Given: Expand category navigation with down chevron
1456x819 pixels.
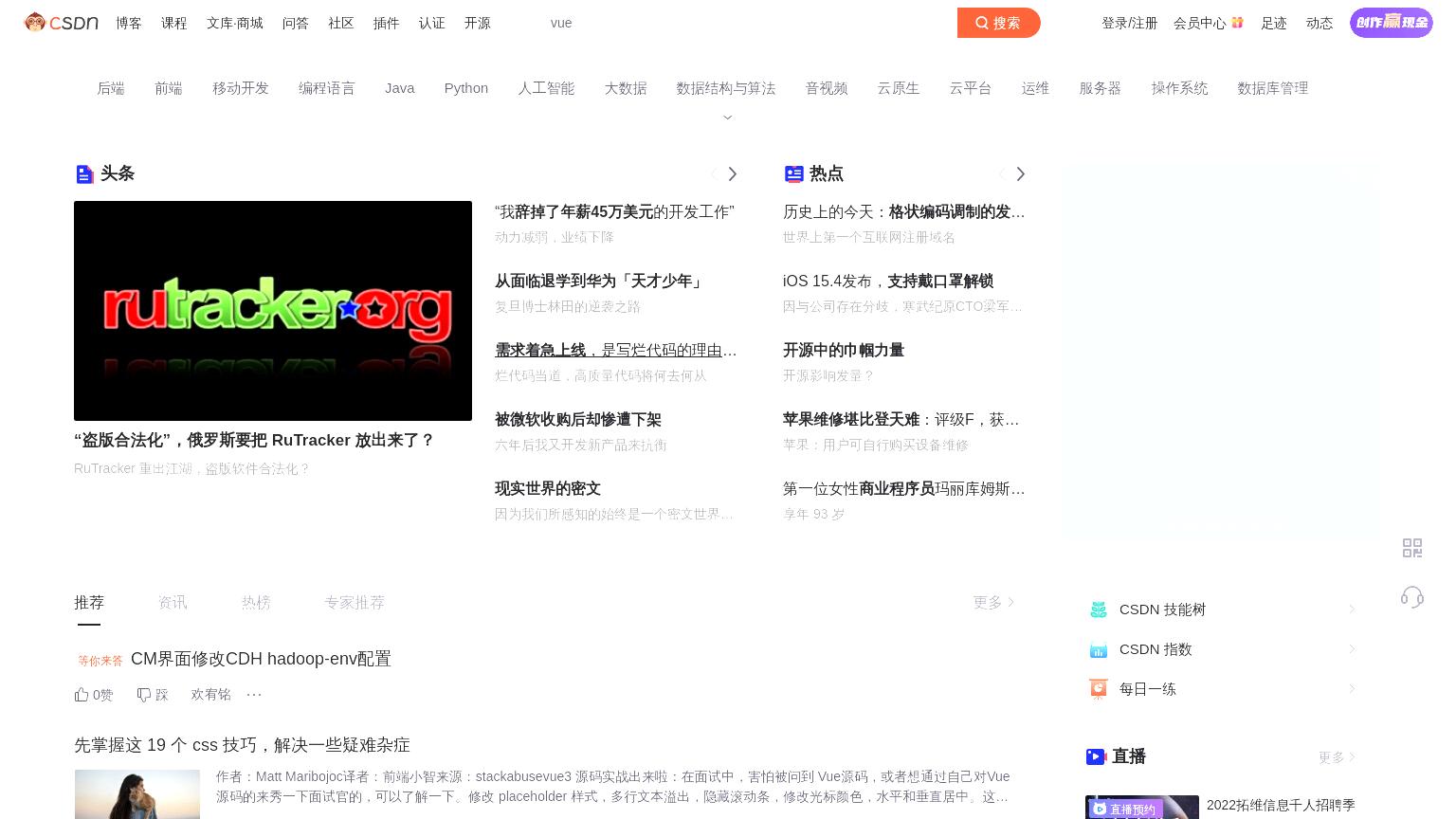Looking at the screenshot, I should pos(728,118).
